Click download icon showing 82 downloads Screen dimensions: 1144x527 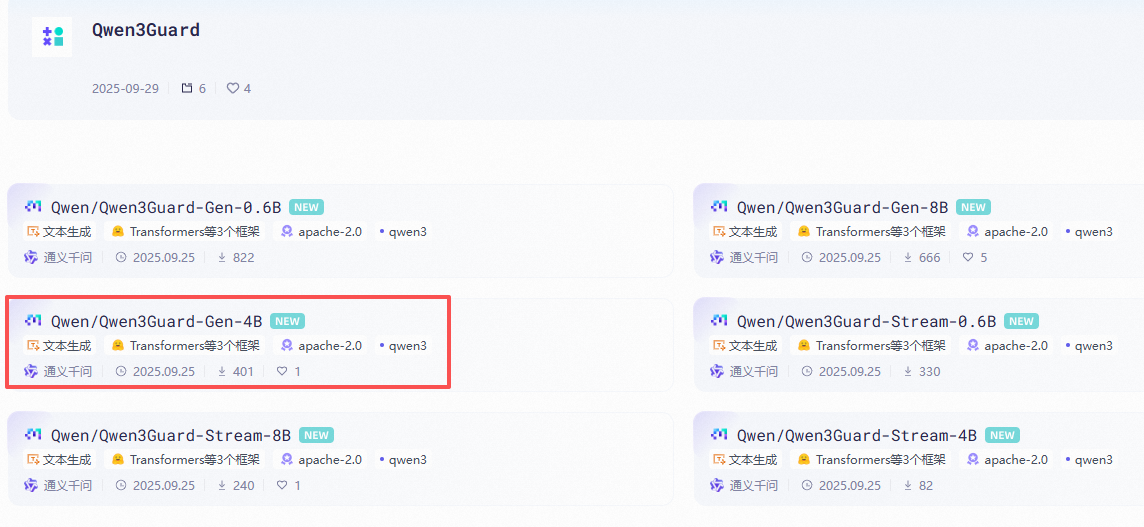908,485
